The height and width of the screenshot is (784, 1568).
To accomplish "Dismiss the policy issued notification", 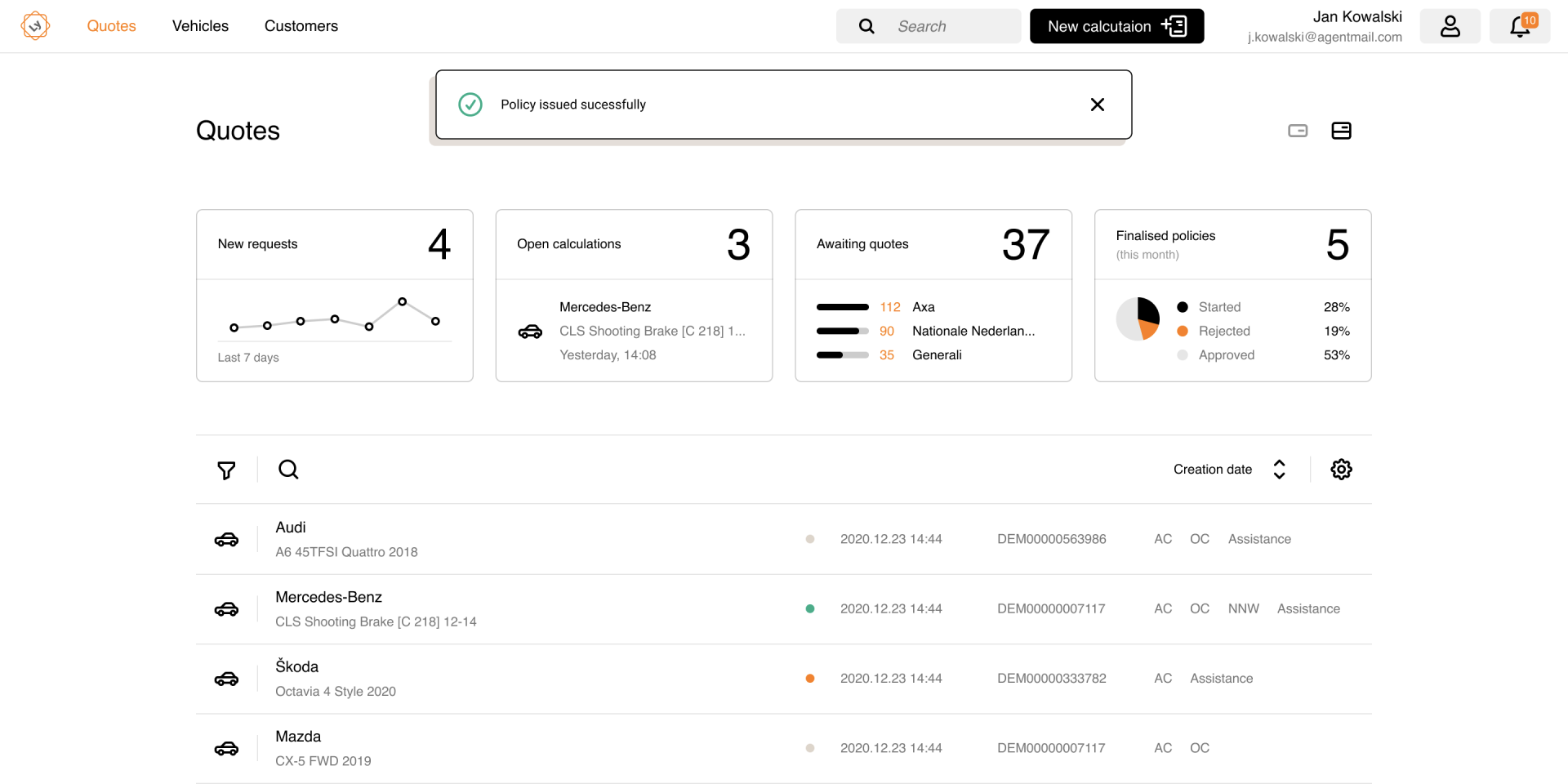I will tap(1098, 105).
